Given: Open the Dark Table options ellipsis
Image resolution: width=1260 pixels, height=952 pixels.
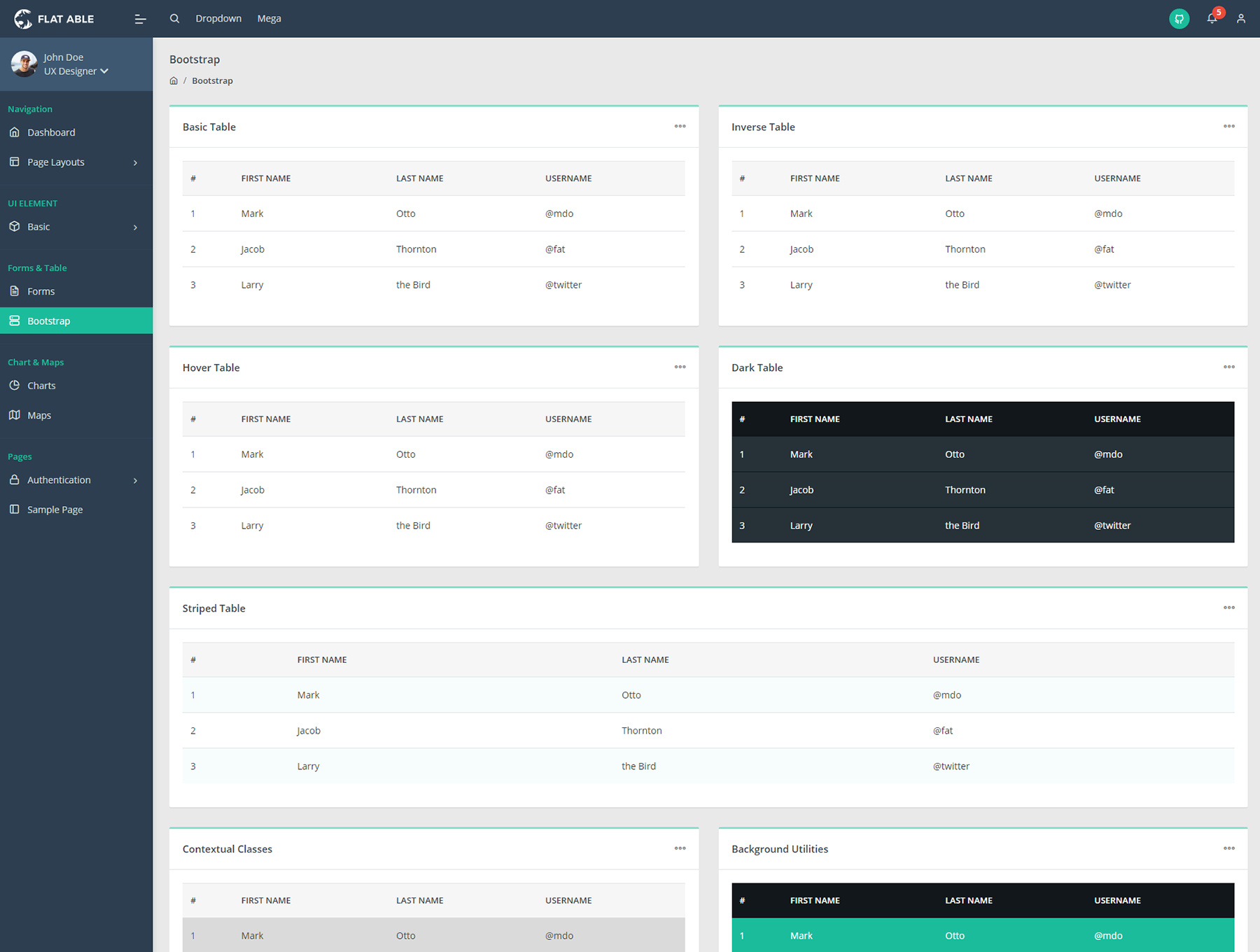Looking at the screenshot, I should pos(1228,367).
